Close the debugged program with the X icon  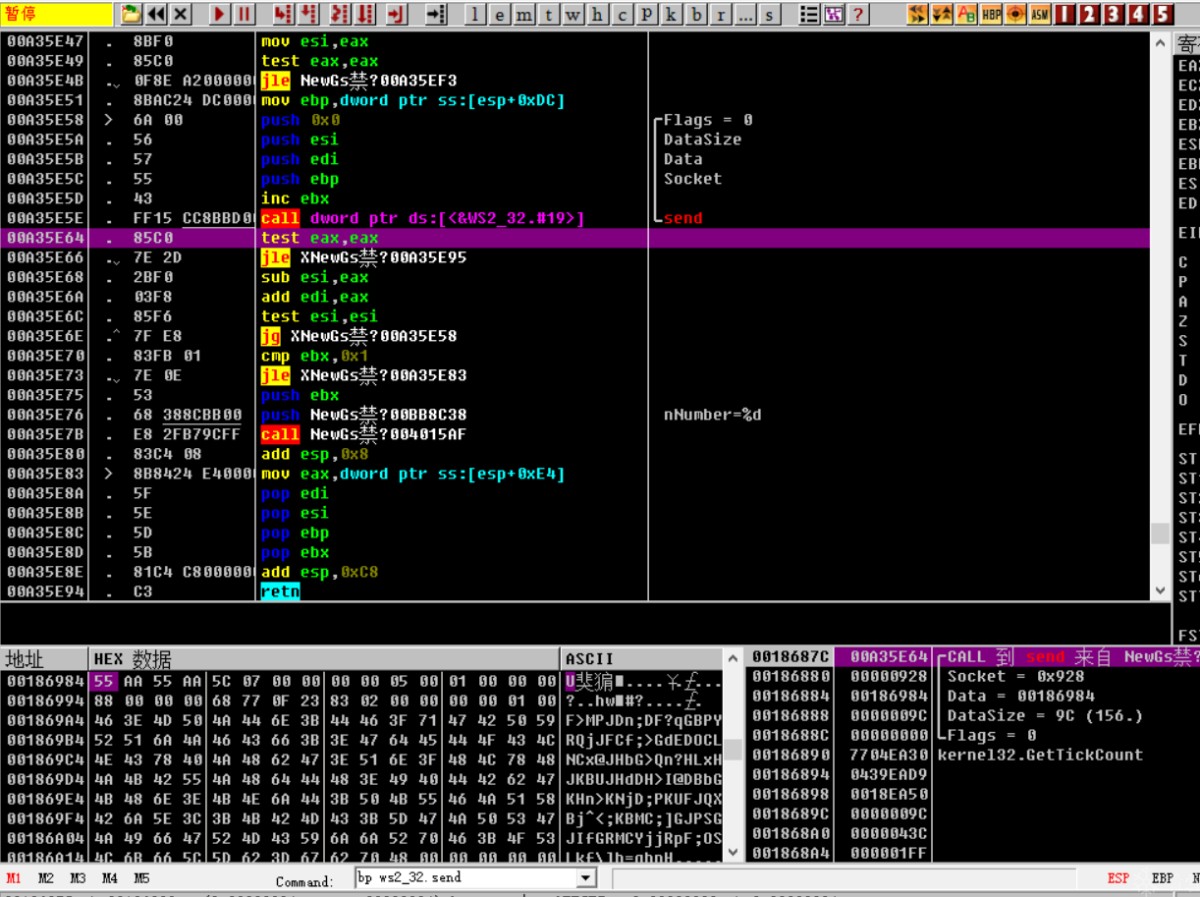coord(180,14)
